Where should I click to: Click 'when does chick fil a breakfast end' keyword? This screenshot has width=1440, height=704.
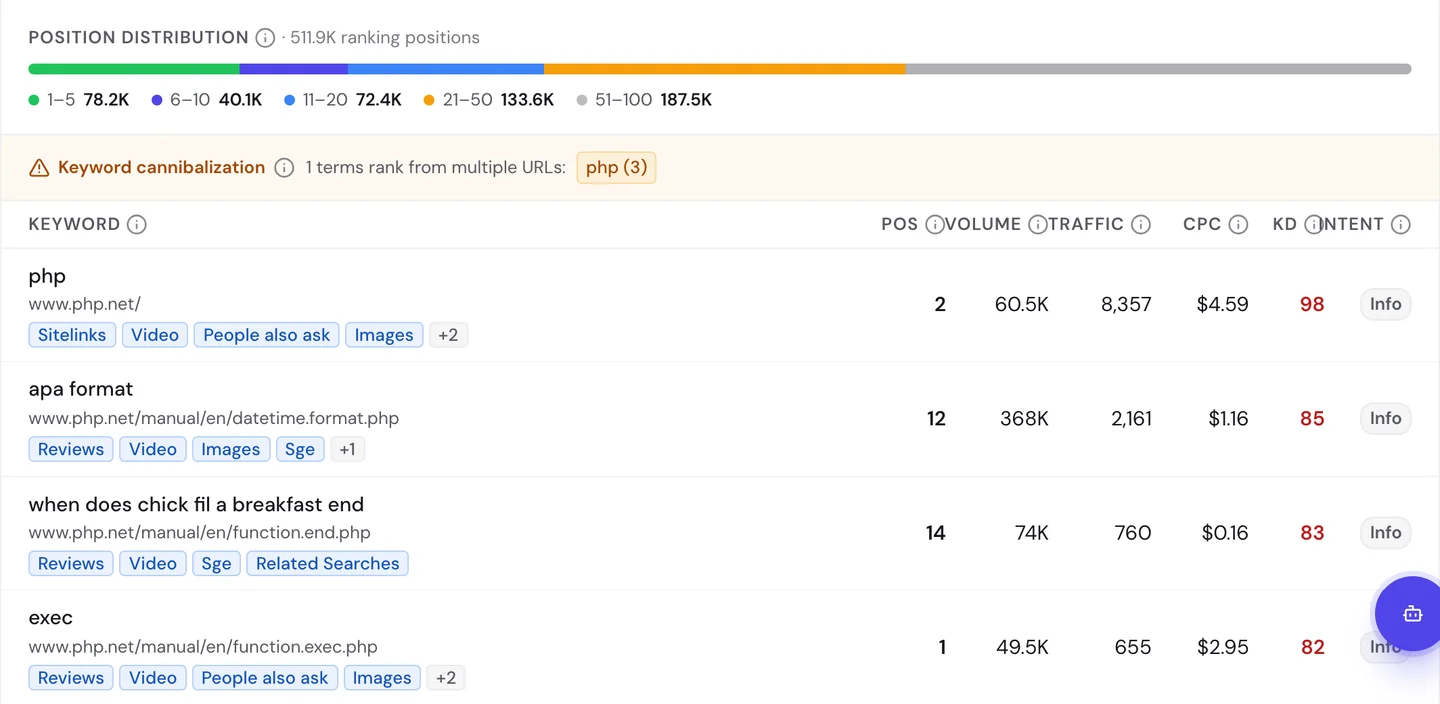point(196,504)
